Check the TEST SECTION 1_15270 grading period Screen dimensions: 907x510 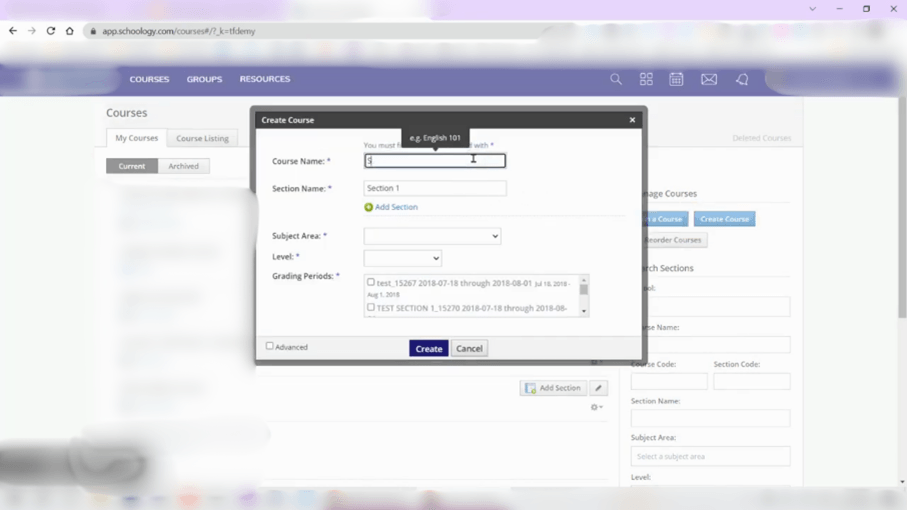371,307
